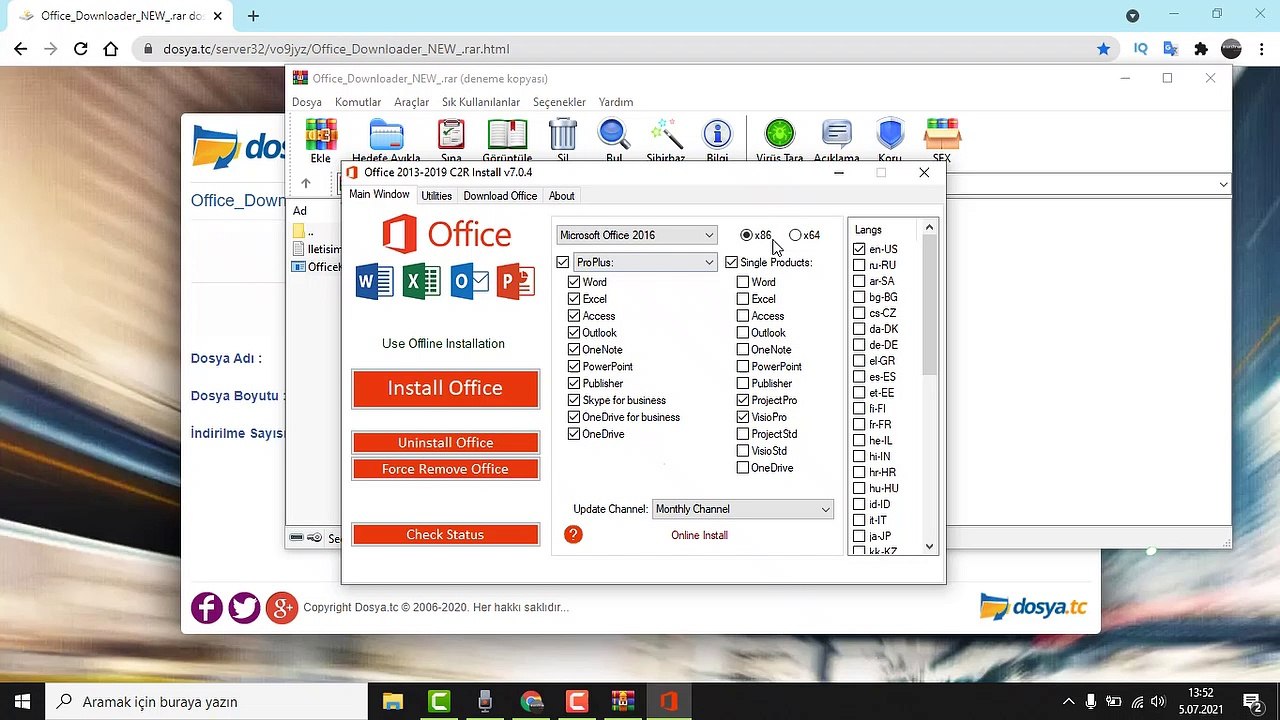
Task: Launch the Sihirbaz wizard wand icon
Action: pos(665,135)
